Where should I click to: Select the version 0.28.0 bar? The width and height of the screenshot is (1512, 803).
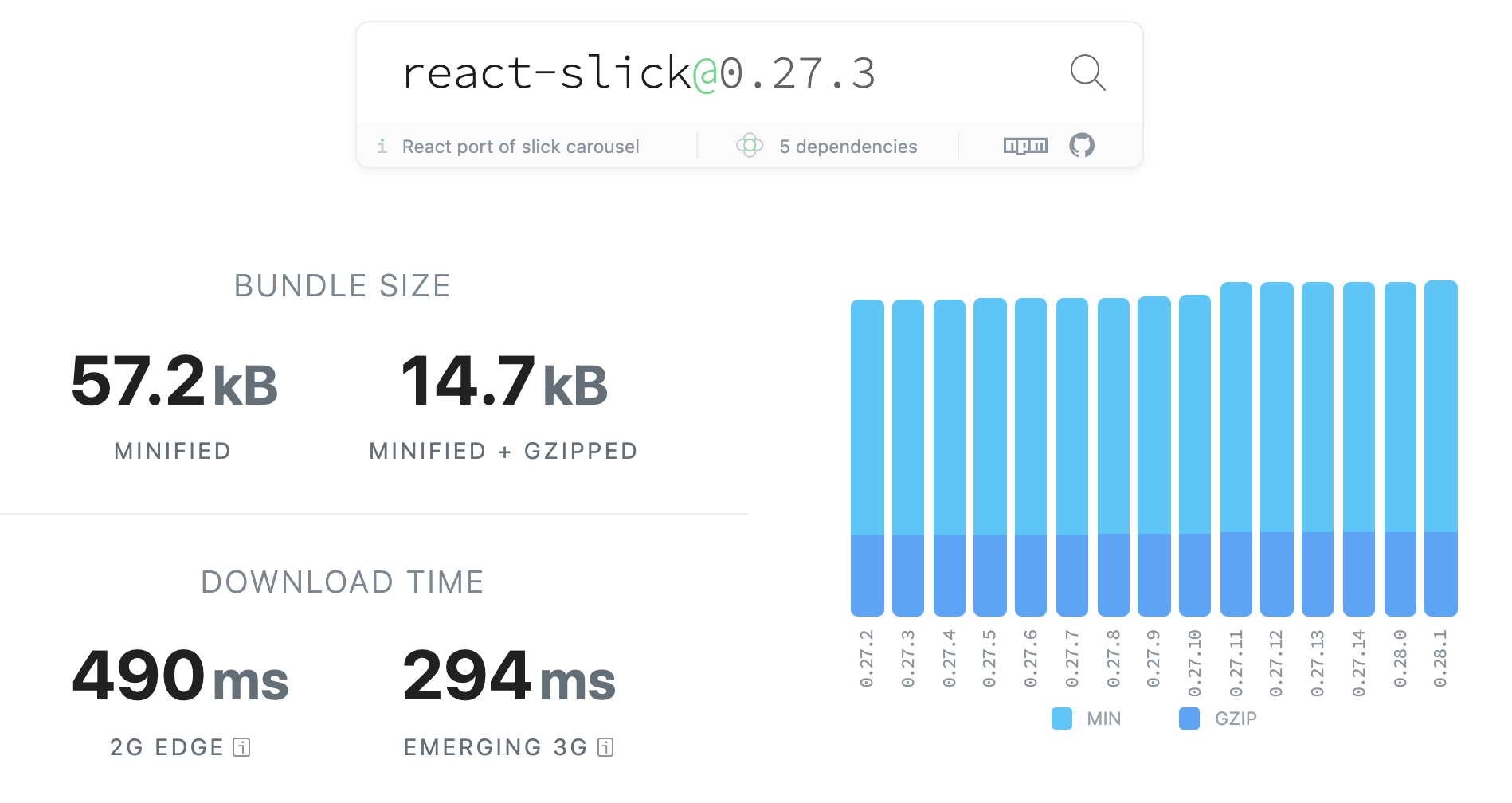coord(1400,449)
